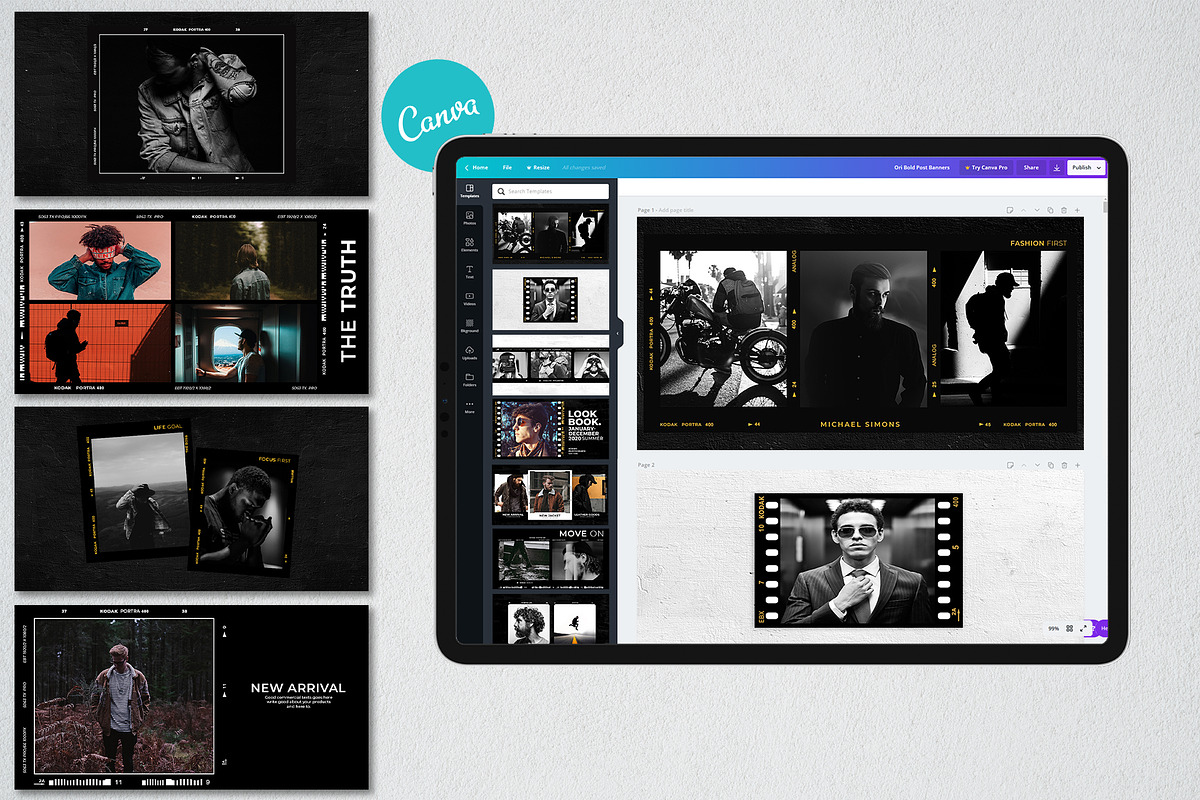1200x800 pixels.
Task: Select the walking silhouette photo on Page 1
Action: click(1003, 328)
